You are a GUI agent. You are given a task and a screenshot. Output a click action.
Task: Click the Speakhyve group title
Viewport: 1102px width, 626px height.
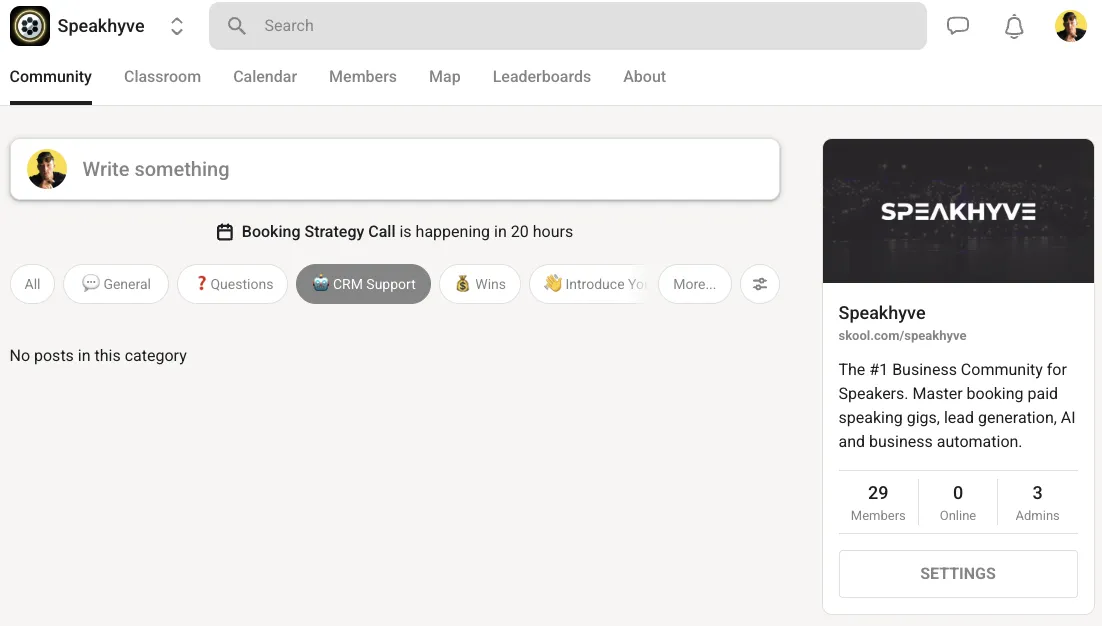(x=881, y=313)
